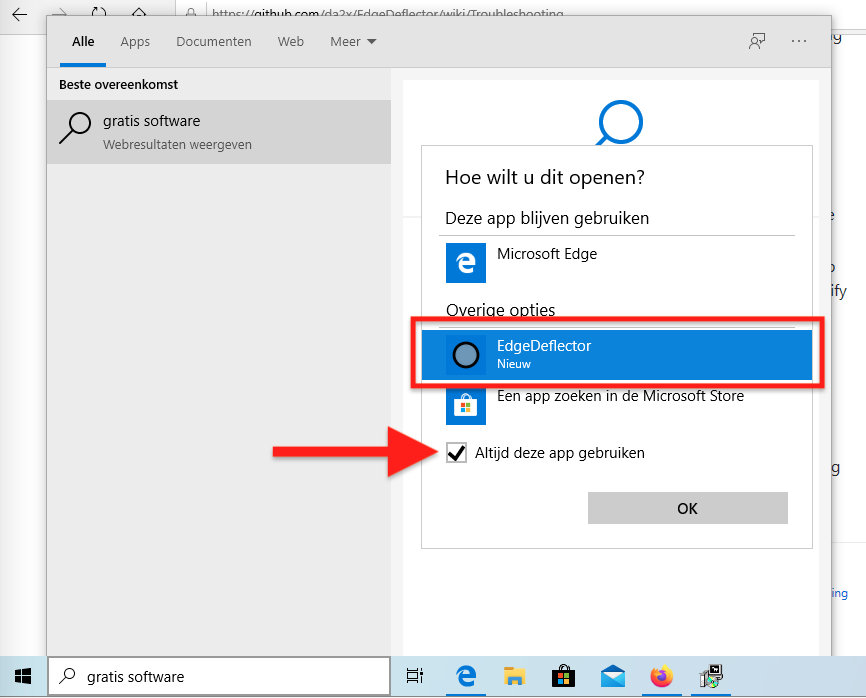
Task: Choose 'Een app zoeken in de Microsoft Store'
Action: pyautogui.click(x=616, y=403)
